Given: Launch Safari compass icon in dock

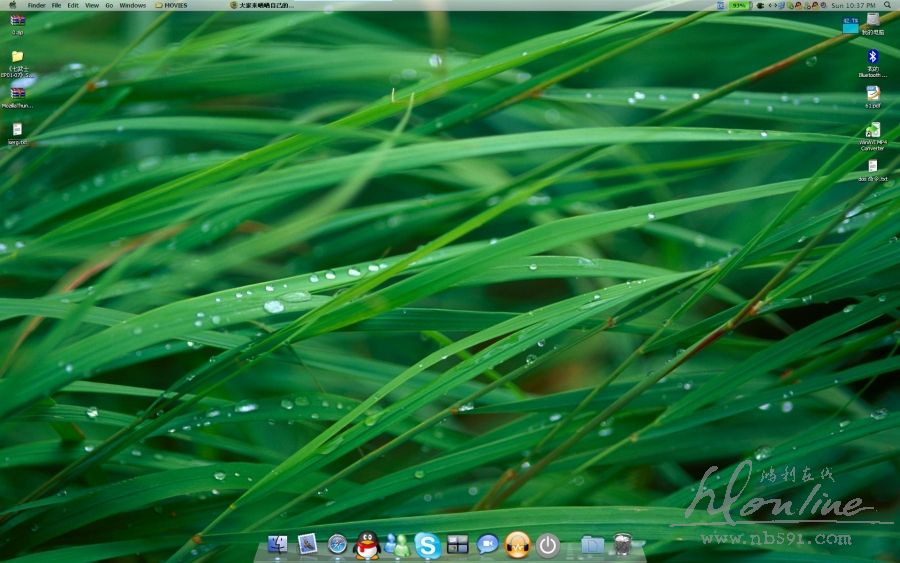Looking at the screenshot, I should pos(337,545).
